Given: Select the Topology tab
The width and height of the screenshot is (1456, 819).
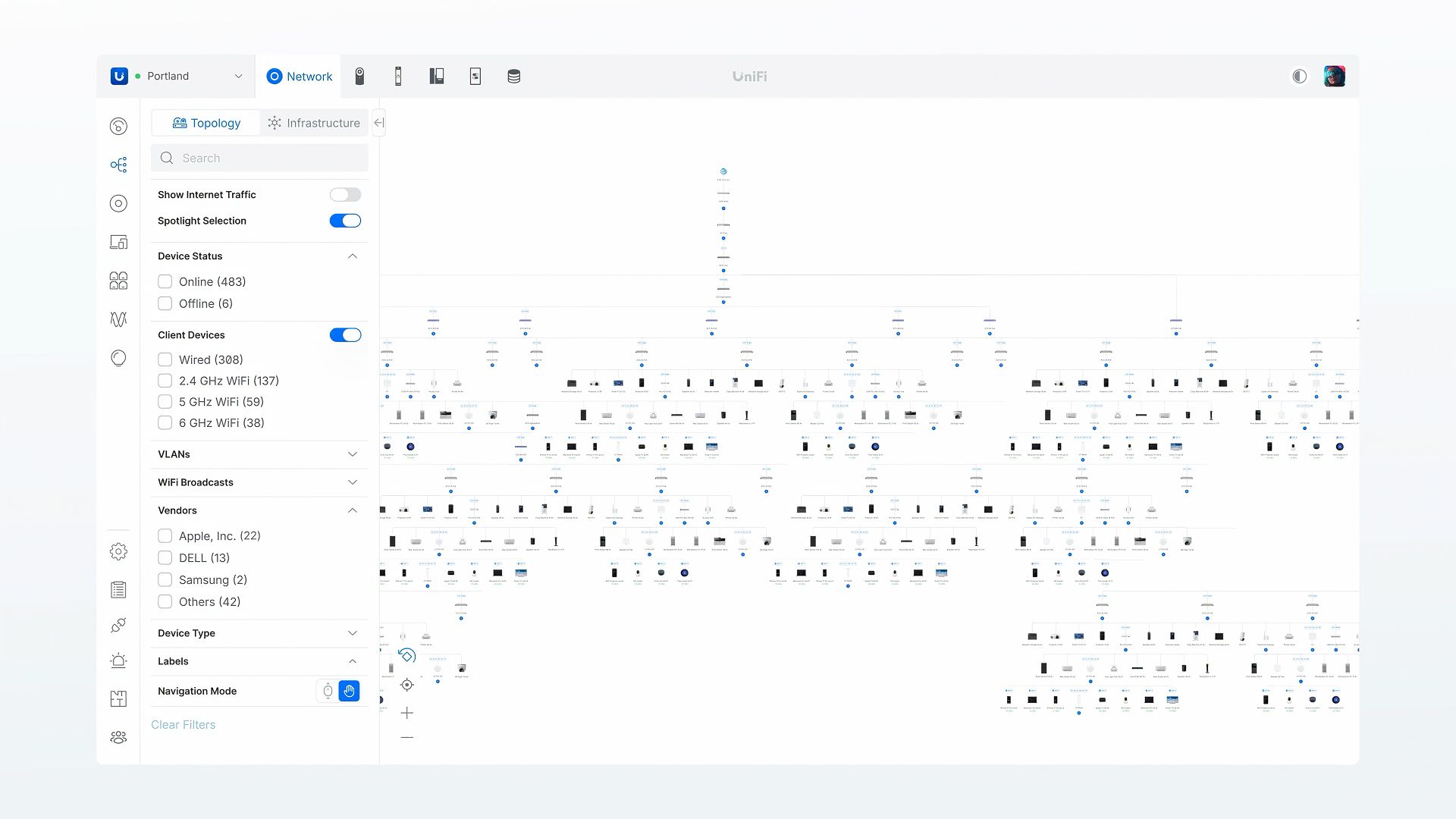Looking at the screenshot, I should (206, 123).
